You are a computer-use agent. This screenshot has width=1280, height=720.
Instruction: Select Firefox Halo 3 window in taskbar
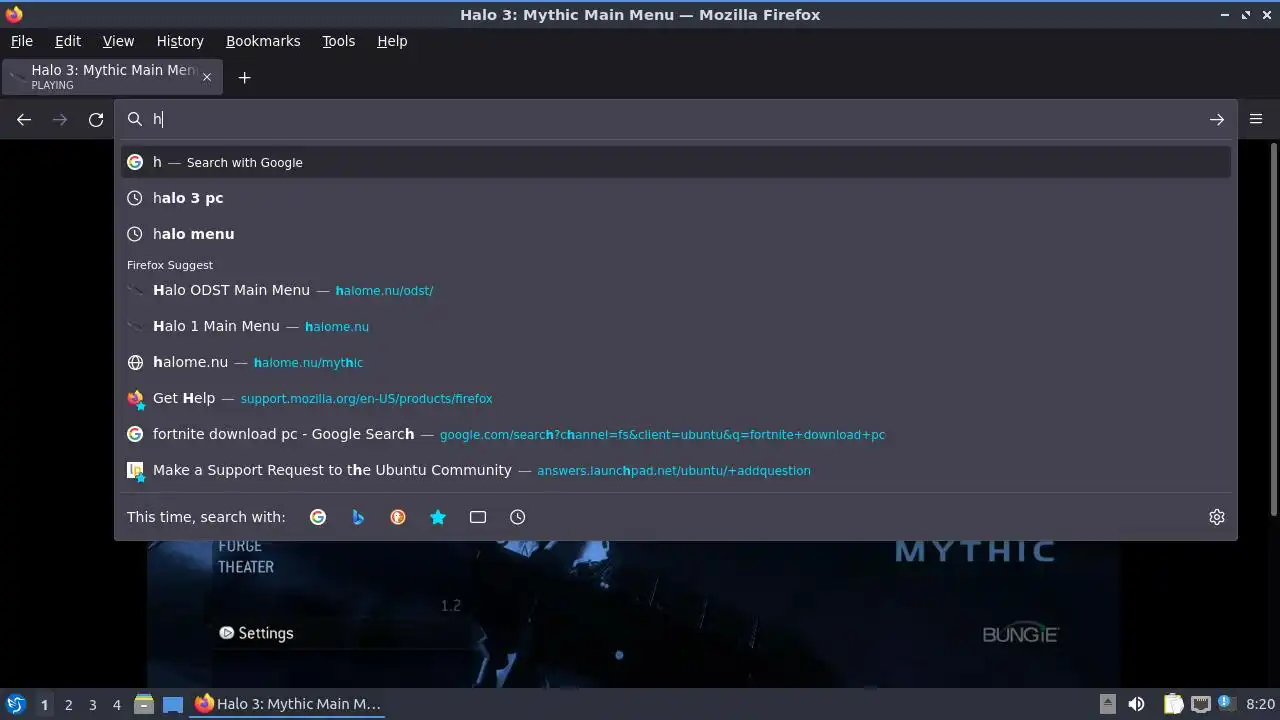288,704
